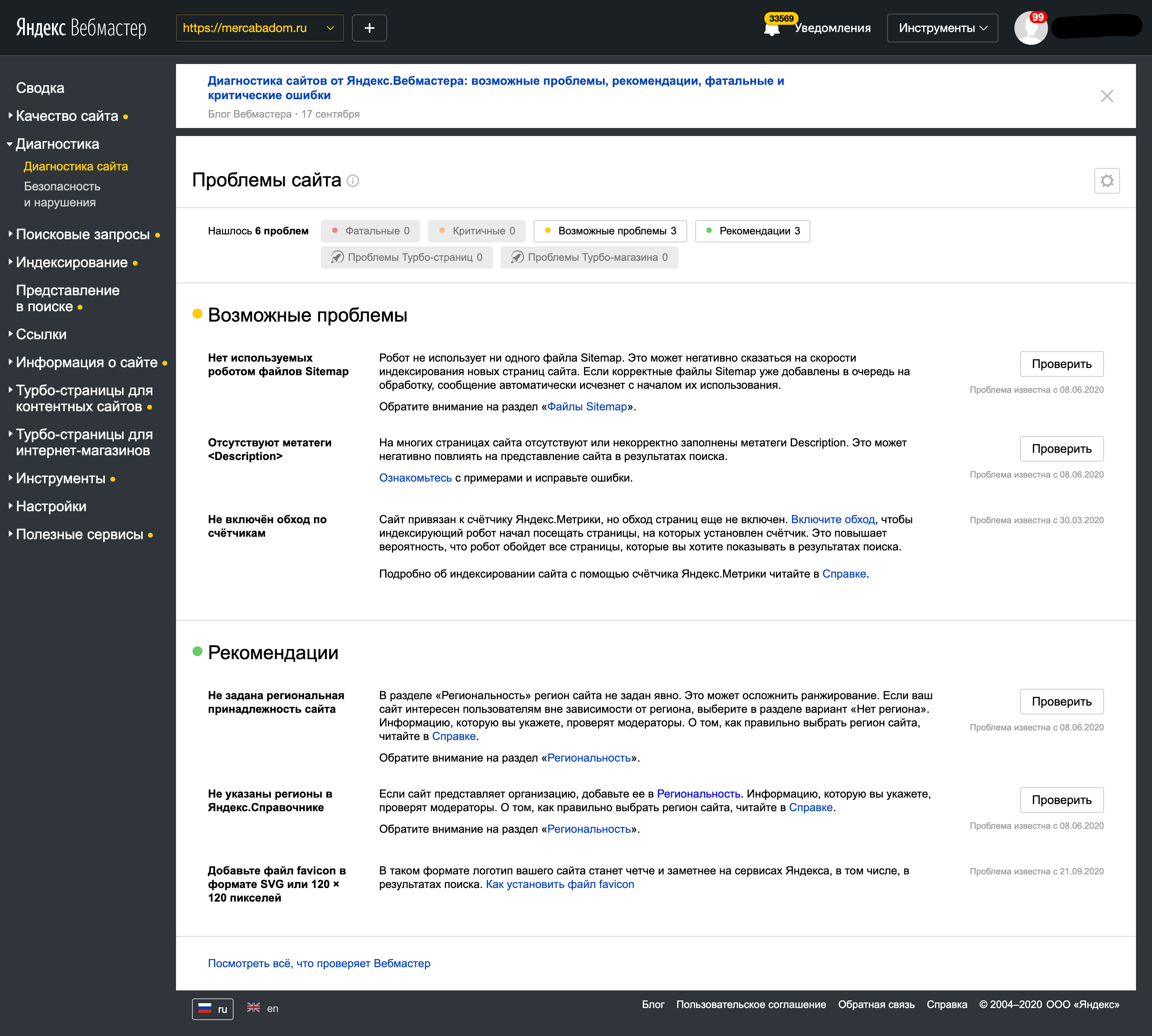Toggle the Фатальные 0 filter
This screenshot has height=1036, width=1152.
[x=370, y=231]
